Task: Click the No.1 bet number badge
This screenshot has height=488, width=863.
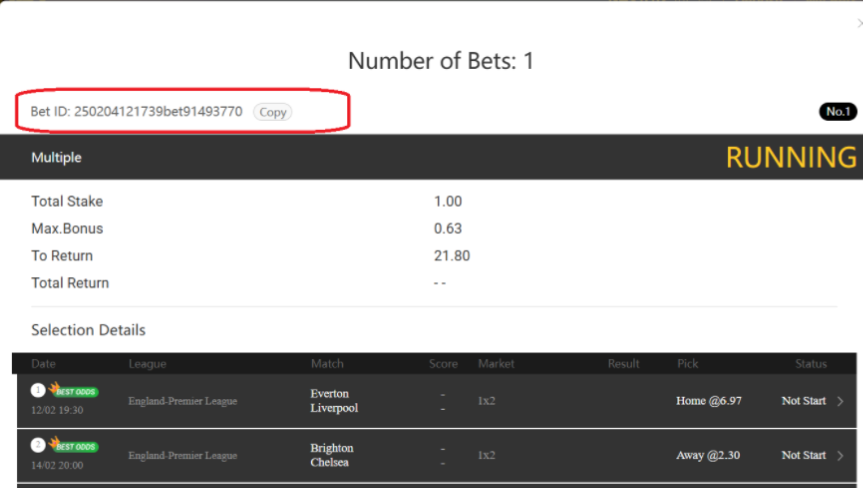Action: [837, 112]
